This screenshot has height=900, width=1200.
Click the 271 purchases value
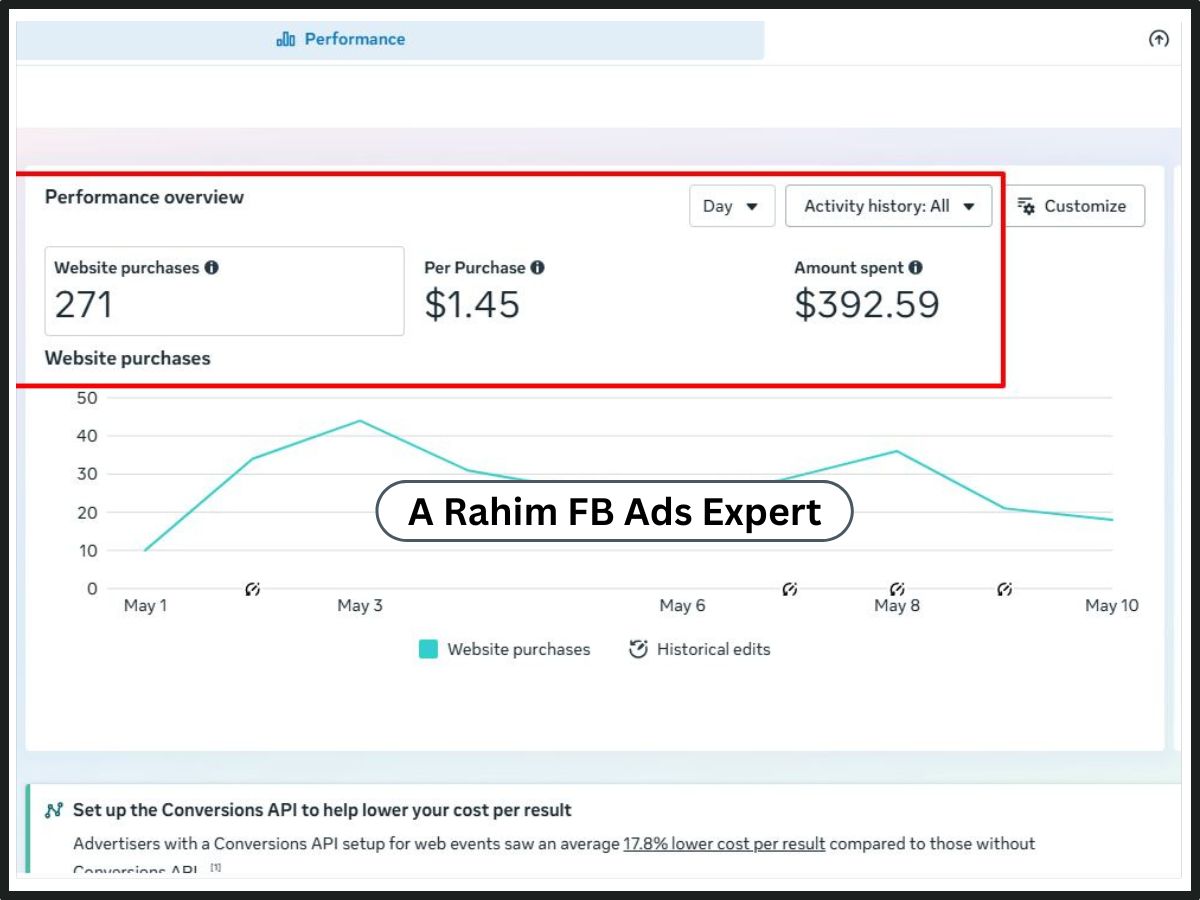pyautogui.click(x=83, y=305)
